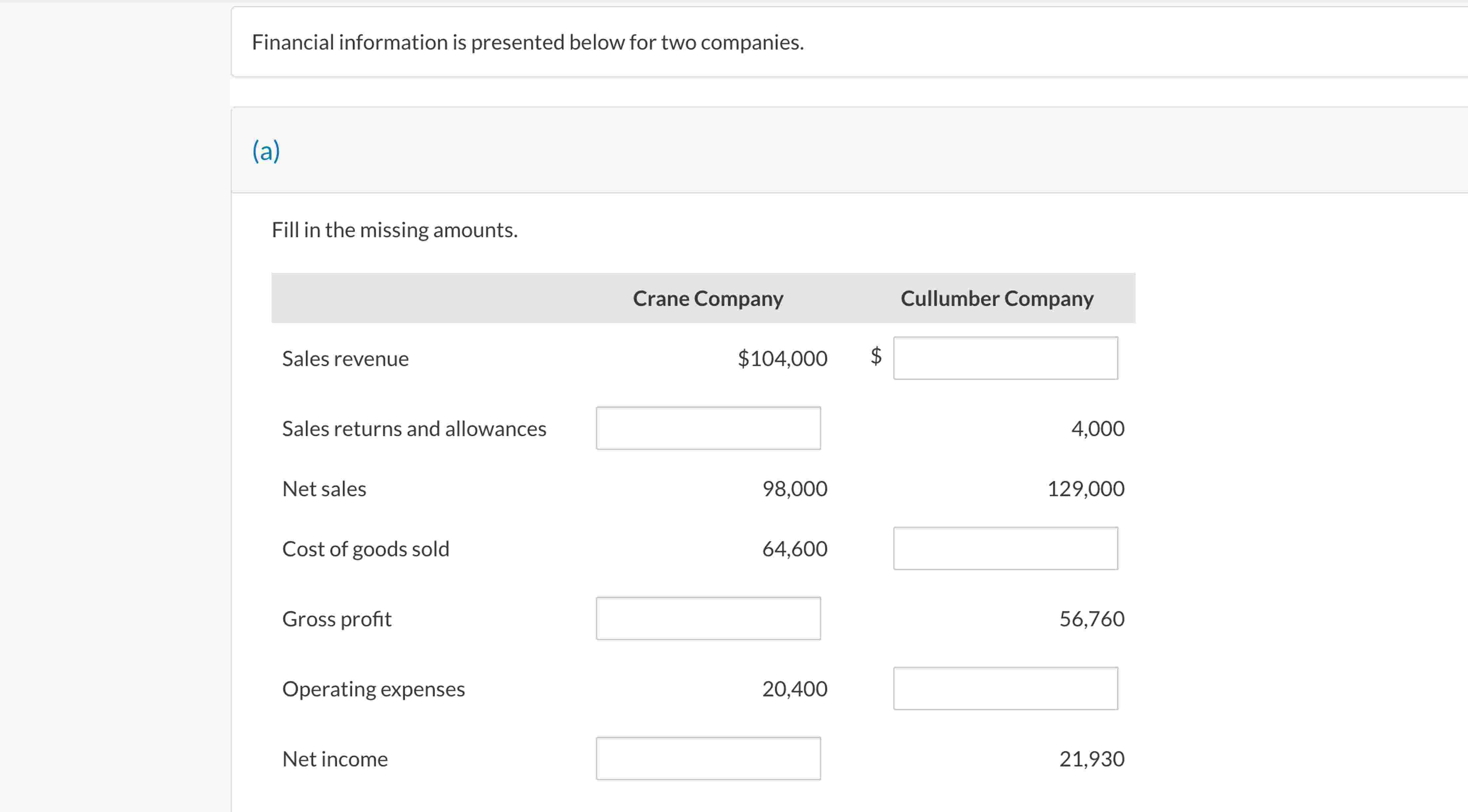The width and height of the screenshot is (1468, 812).
Task: Click Crane Company net income field
Action: click(x=708, y=758)
